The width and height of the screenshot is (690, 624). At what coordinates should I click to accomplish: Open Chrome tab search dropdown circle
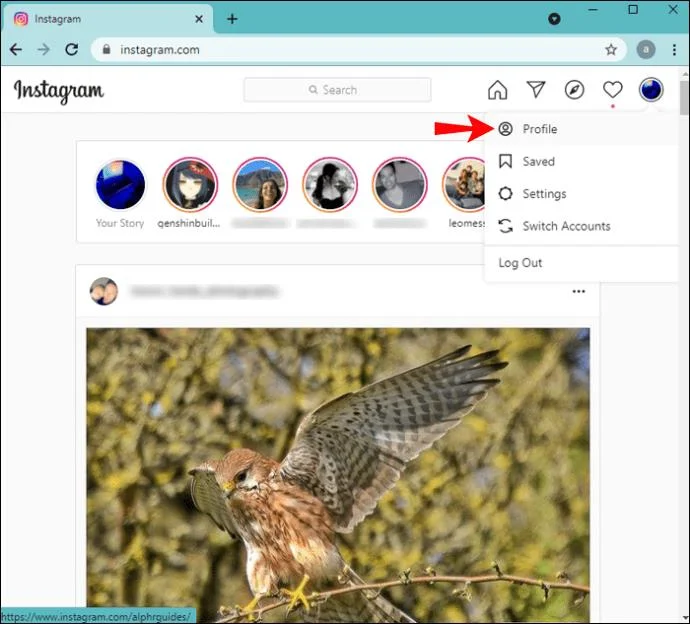[x=554, y=19]
